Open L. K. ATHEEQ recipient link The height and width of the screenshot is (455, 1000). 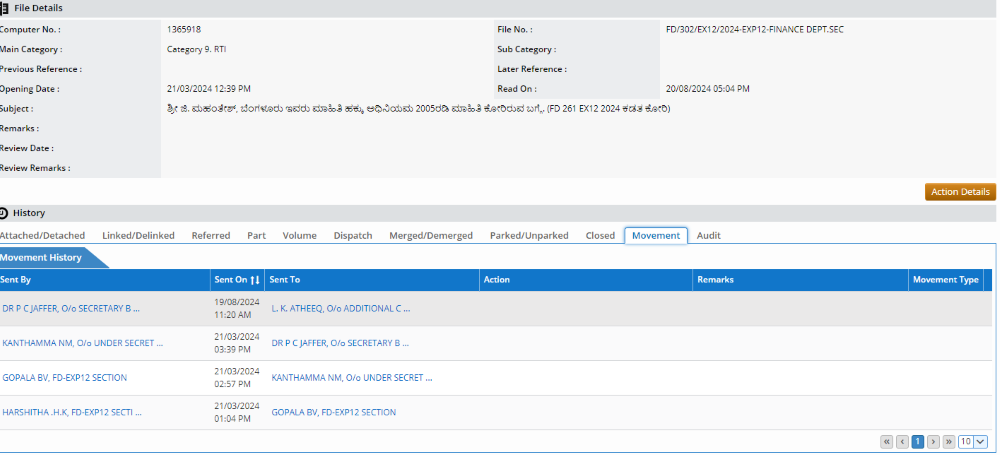(x=340, y=309)
